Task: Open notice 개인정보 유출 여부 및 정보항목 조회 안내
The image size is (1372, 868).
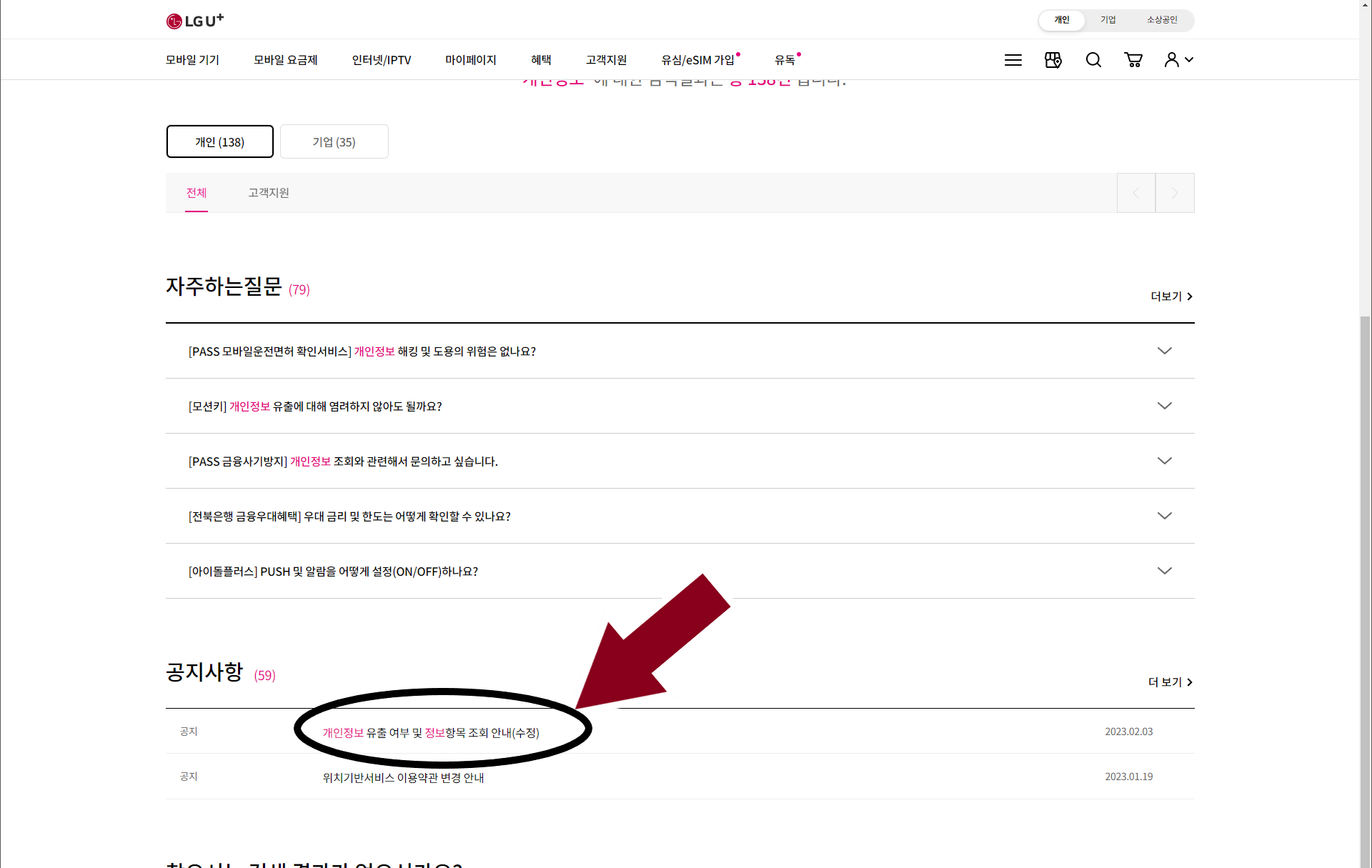Action: tap(431, 733)
